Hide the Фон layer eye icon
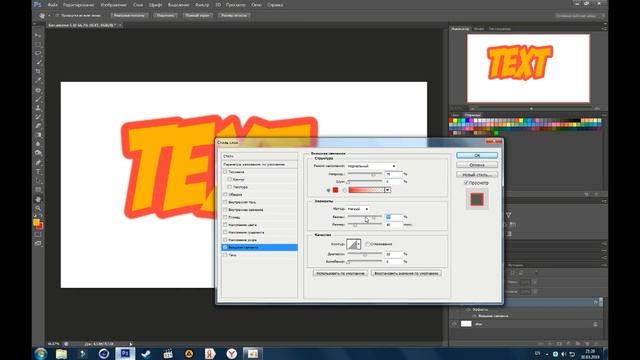The width and height of the screenshot is (640, 360). click(454, 324)
